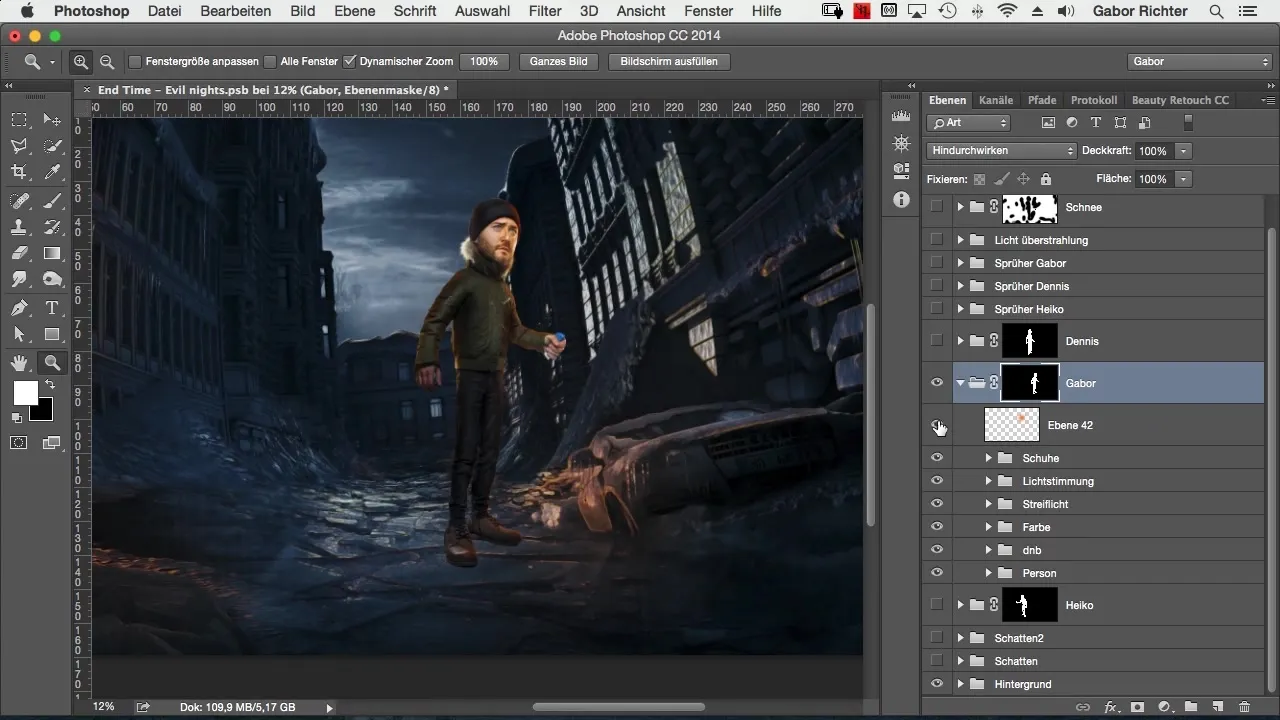Choose zoom-in mode in options bar

click(x=81, y=61)
